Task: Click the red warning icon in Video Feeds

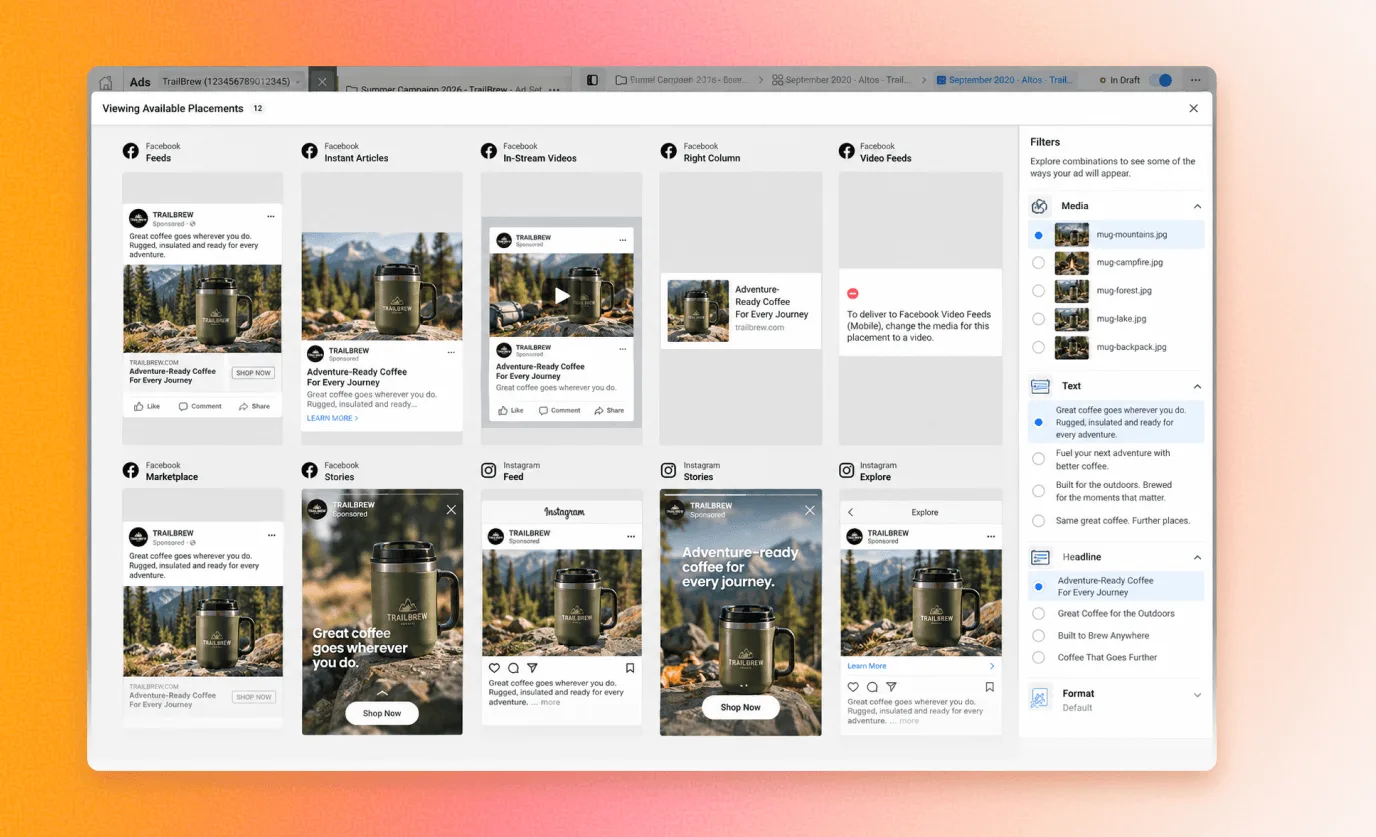Action: pyautogui.click(x=853, y=294)
